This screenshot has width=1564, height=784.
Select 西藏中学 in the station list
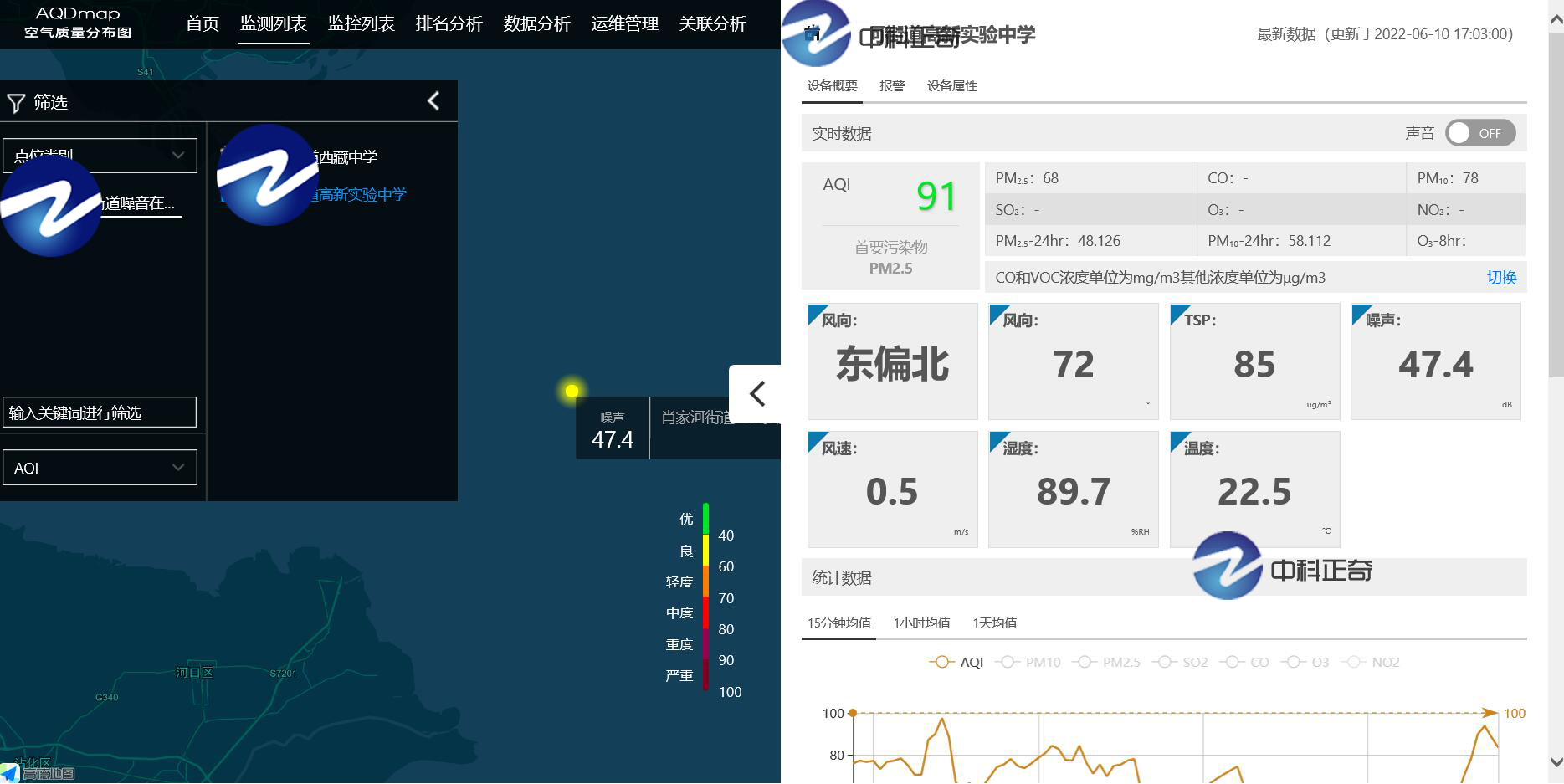click(346, 157)
